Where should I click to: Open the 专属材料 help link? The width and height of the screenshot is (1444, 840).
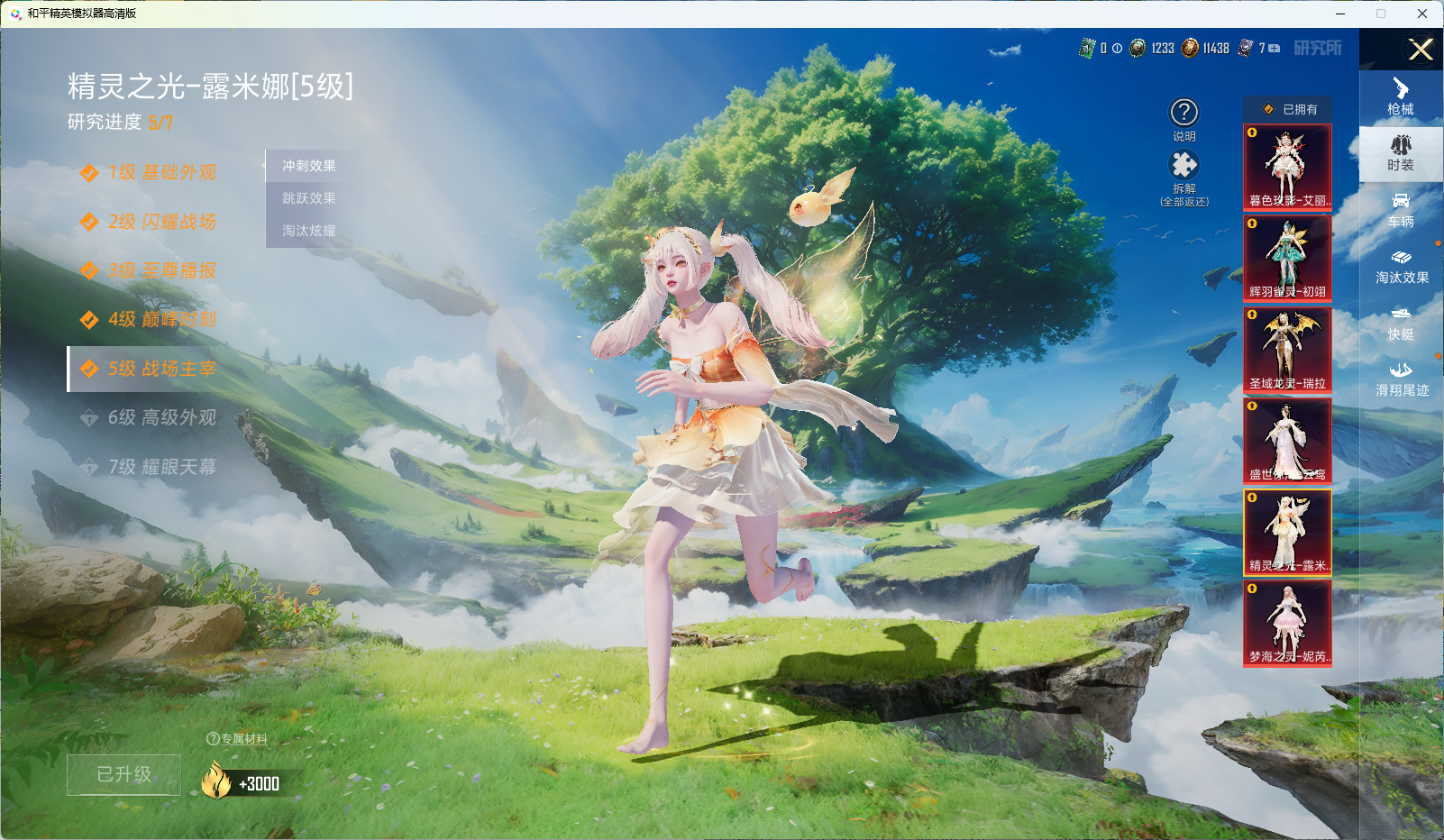[x=237, y=739]
